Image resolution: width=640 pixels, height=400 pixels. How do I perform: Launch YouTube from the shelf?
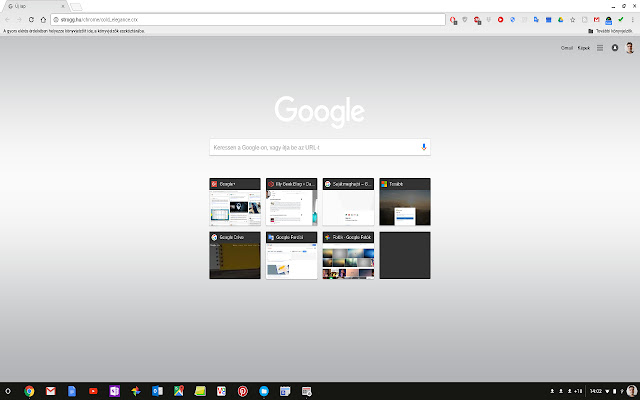click(93, 391)
